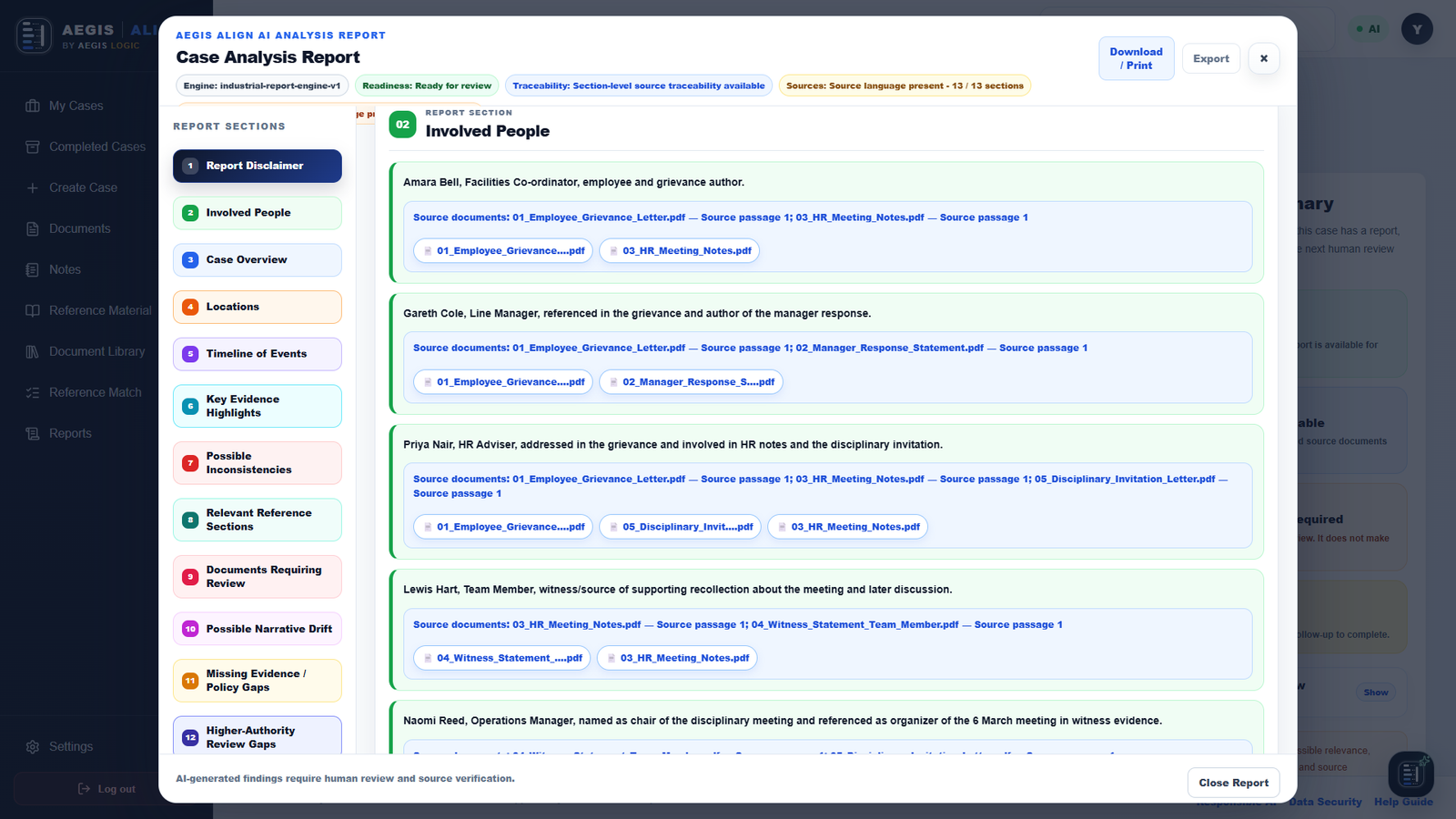Click the Document Library icon
Image resolution: width=1456 pixels, height=819 pixels.
point(33,351)
